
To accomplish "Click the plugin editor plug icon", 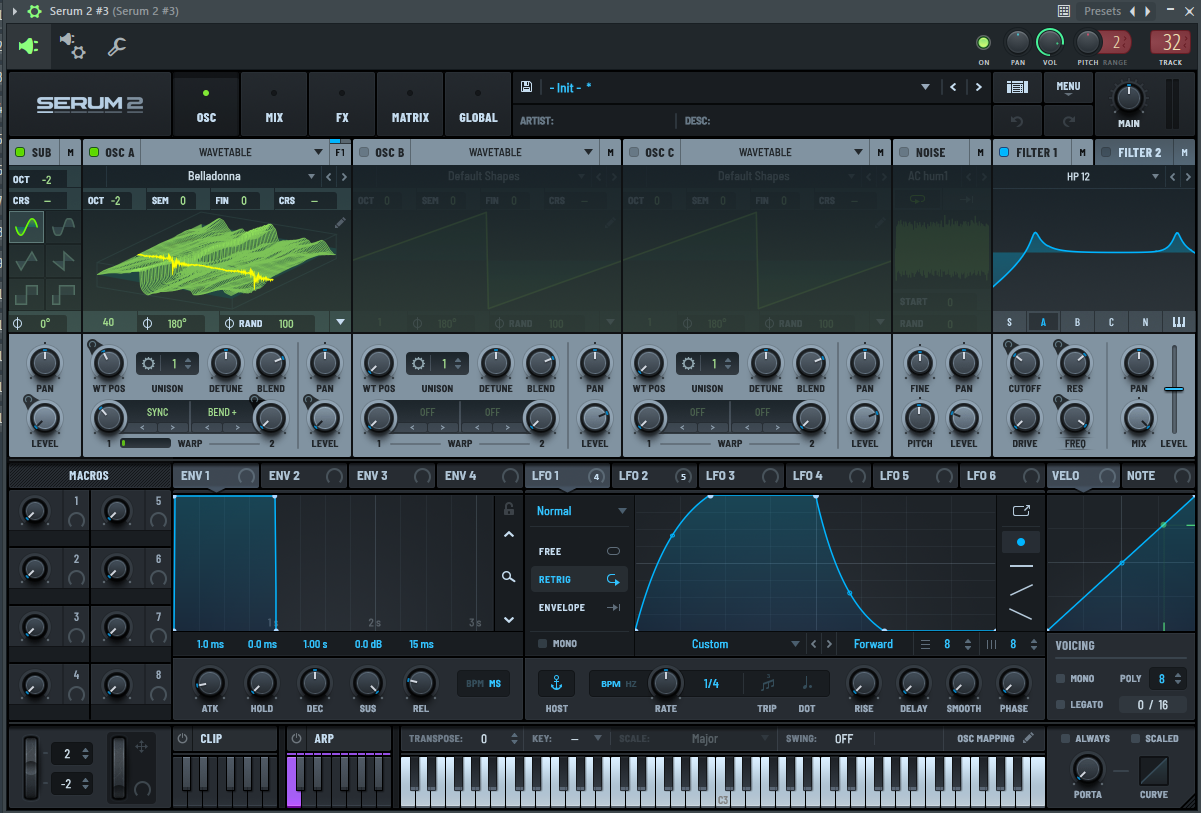I will [x=28, y=46].
